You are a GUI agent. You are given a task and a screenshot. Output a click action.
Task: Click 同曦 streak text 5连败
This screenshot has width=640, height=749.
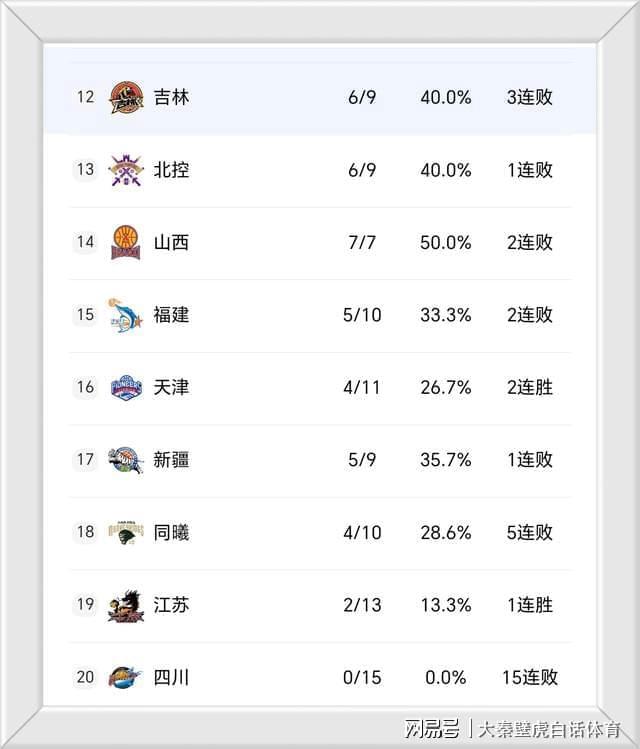[x=529, y=532]
